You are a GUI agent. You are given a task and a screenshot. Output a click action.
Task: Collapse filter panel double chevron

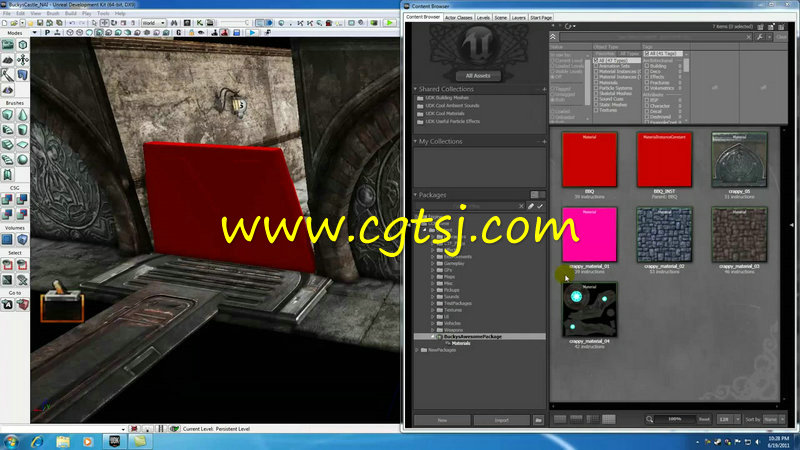click(x=553, y=37)
